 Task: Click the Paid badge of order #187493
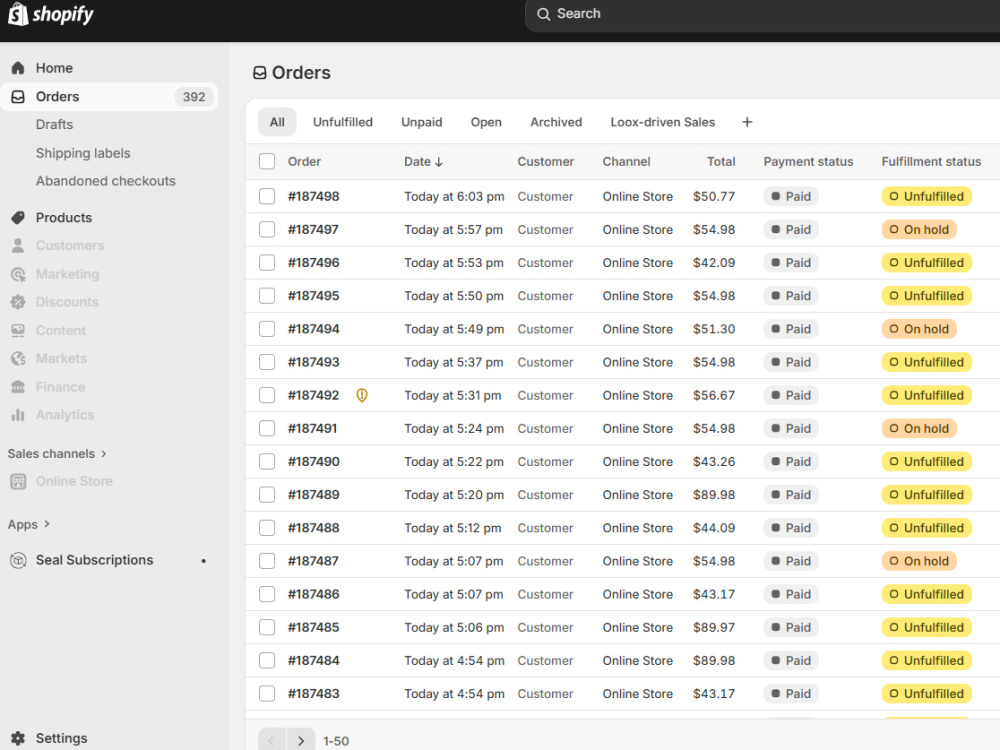(791, 362)
